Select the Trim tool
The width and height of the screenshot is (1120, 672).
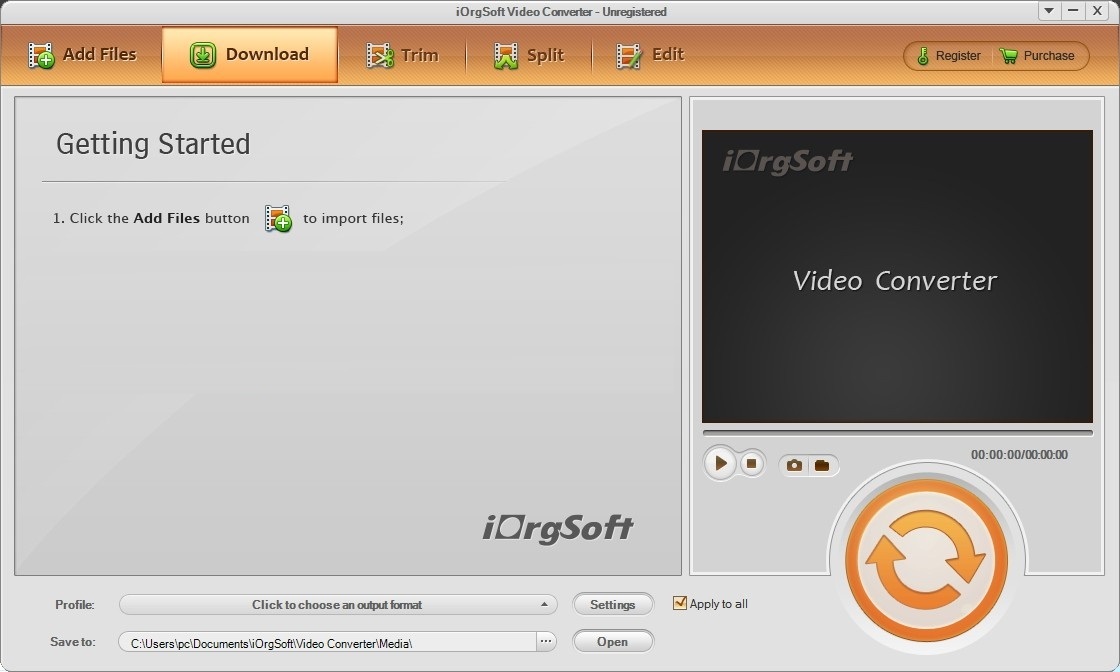[x=402, y=55]
